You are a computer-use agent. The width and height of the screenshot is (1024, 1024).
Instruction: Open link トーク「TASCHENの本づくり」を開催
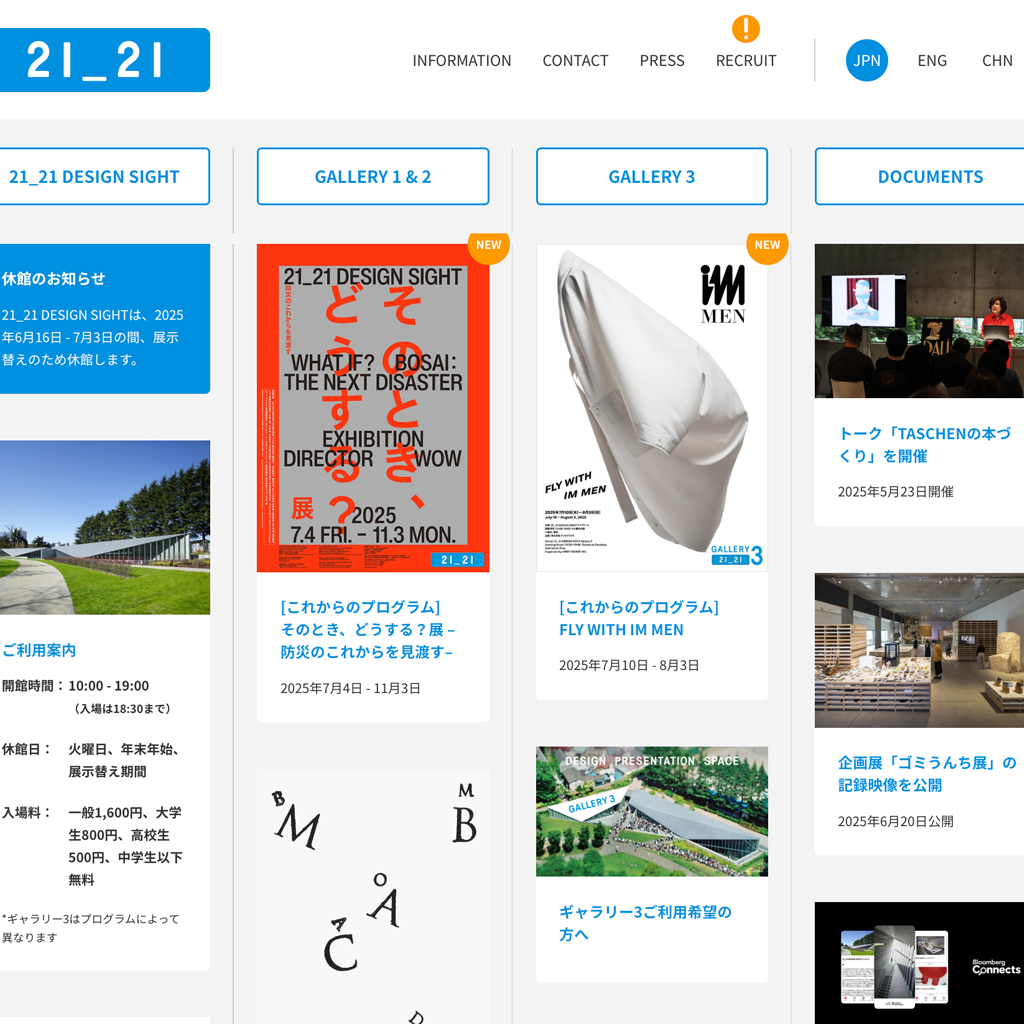pyautogui.click(x=925, y=445)
